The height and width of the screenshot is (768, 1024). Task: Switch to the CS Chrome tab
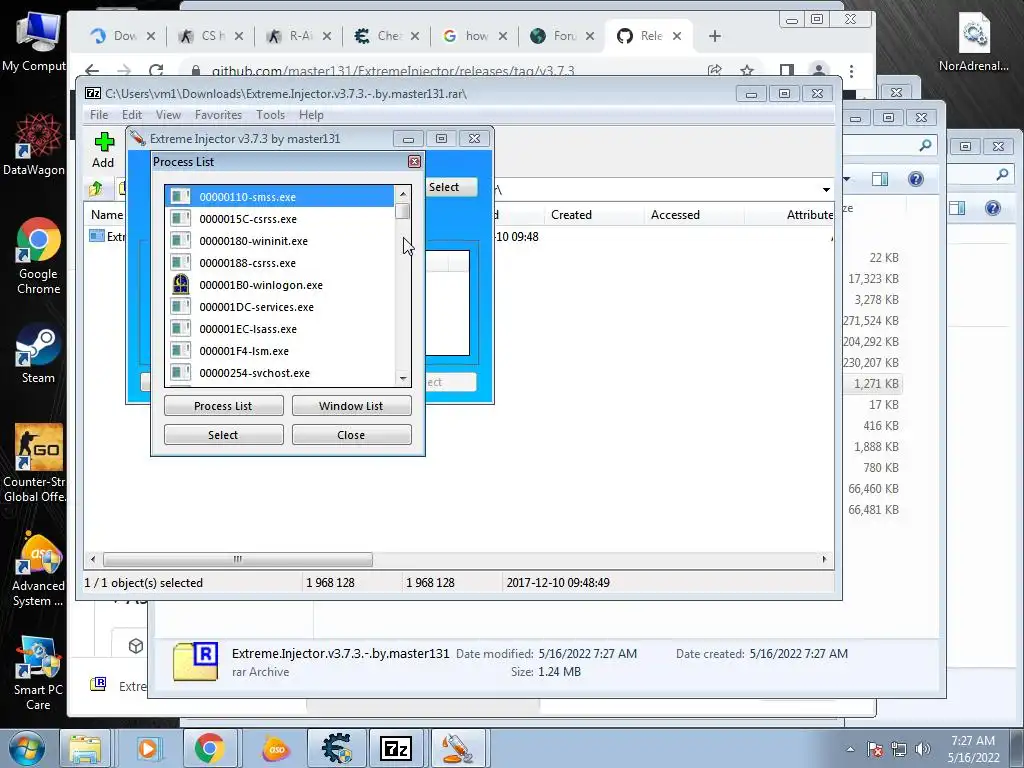click(x=210, y=36)
